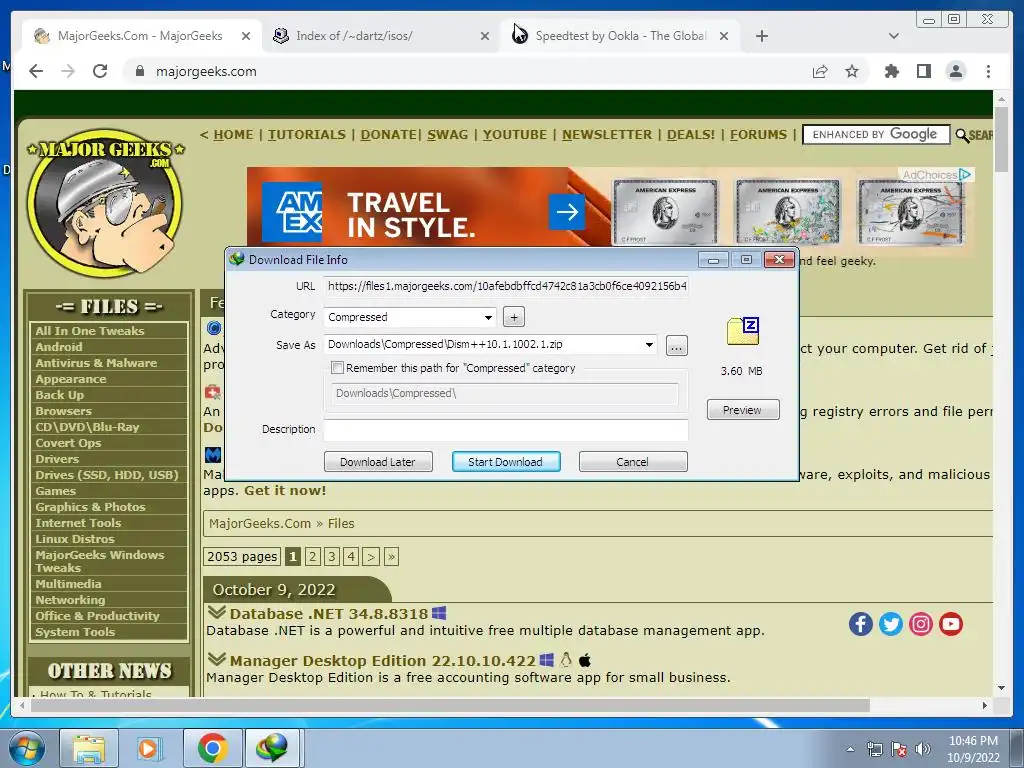Viewport: 1024px width, 768px height.
Task: Click the URL field in download dialog
Action: coord(505,286)
